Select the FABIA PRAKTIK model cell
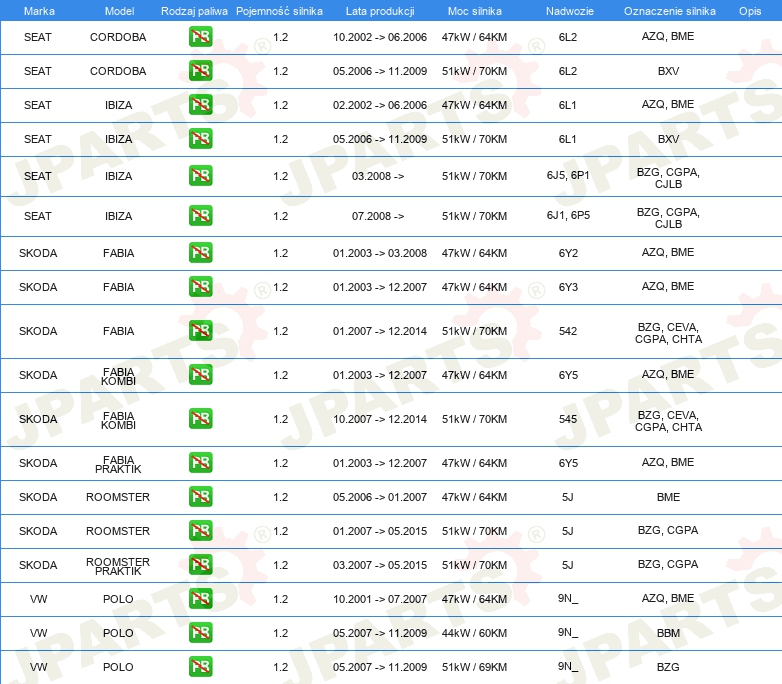Image resolution: width=782 pixels, height=684 pixels. point(118,464)
